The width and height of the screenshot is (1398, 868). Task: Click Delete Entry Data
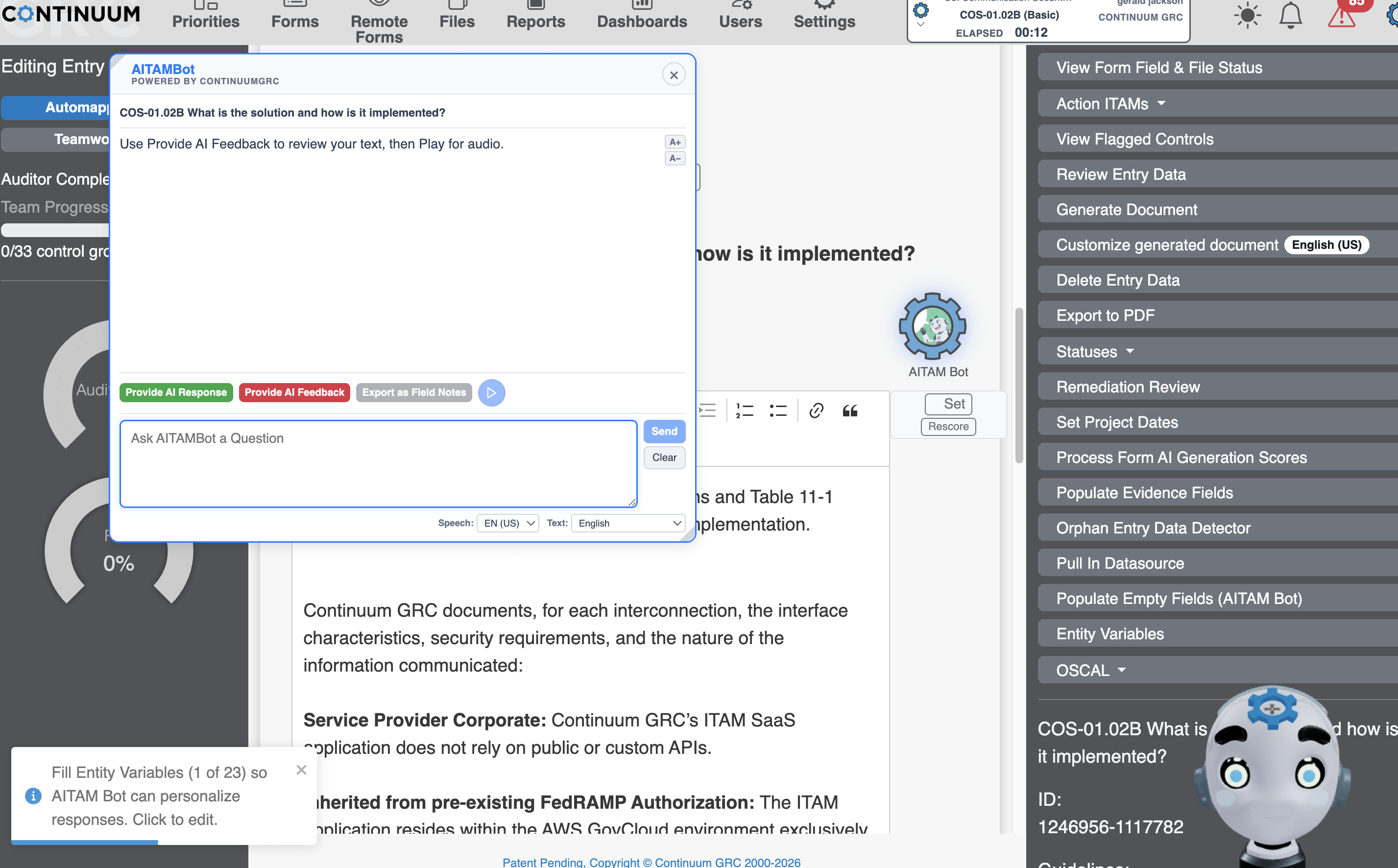tap(1217, 280)
